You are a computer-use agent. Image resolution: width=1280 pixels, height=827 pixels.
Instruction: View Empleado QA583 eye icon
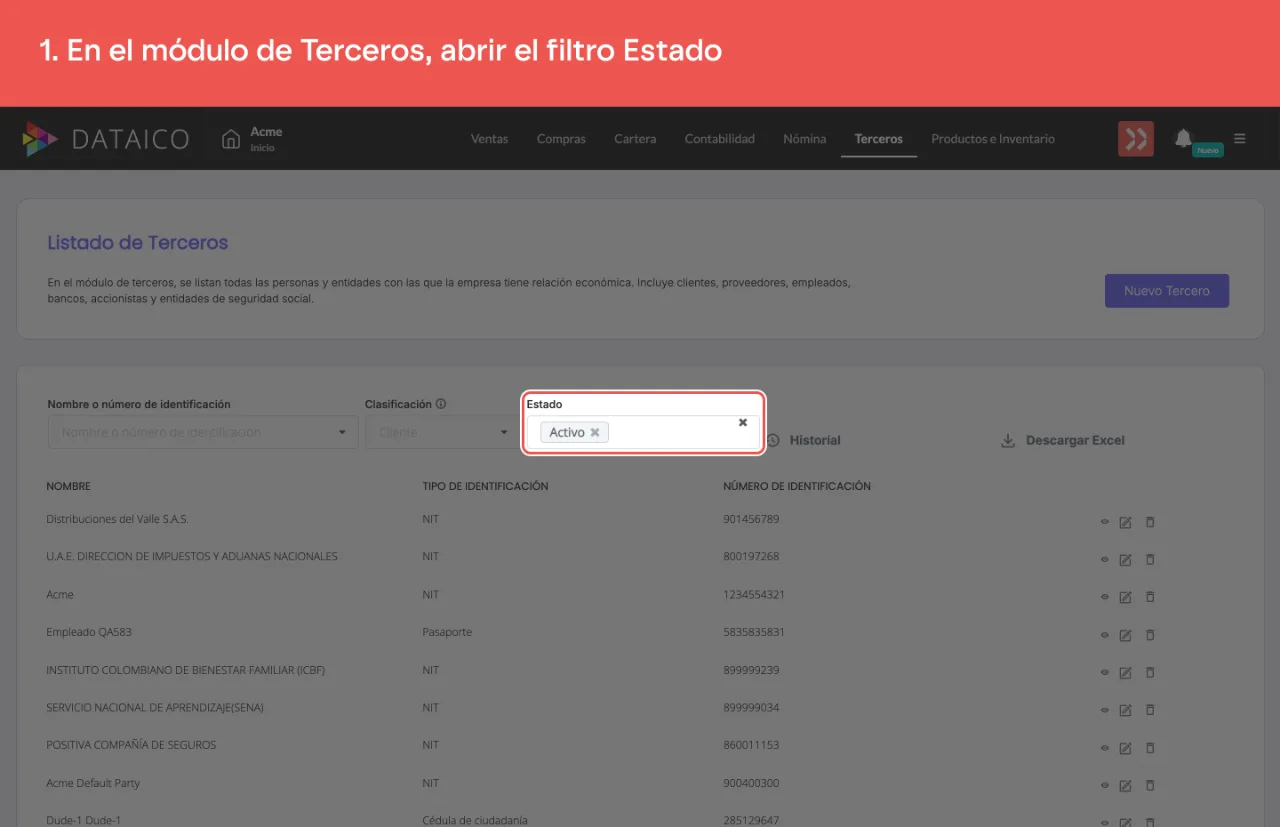point(1105,635)
